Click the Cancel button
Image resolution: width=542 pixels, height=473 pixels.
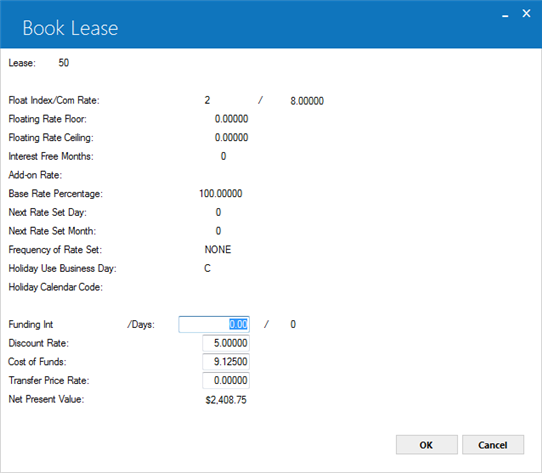pos(493,445)
